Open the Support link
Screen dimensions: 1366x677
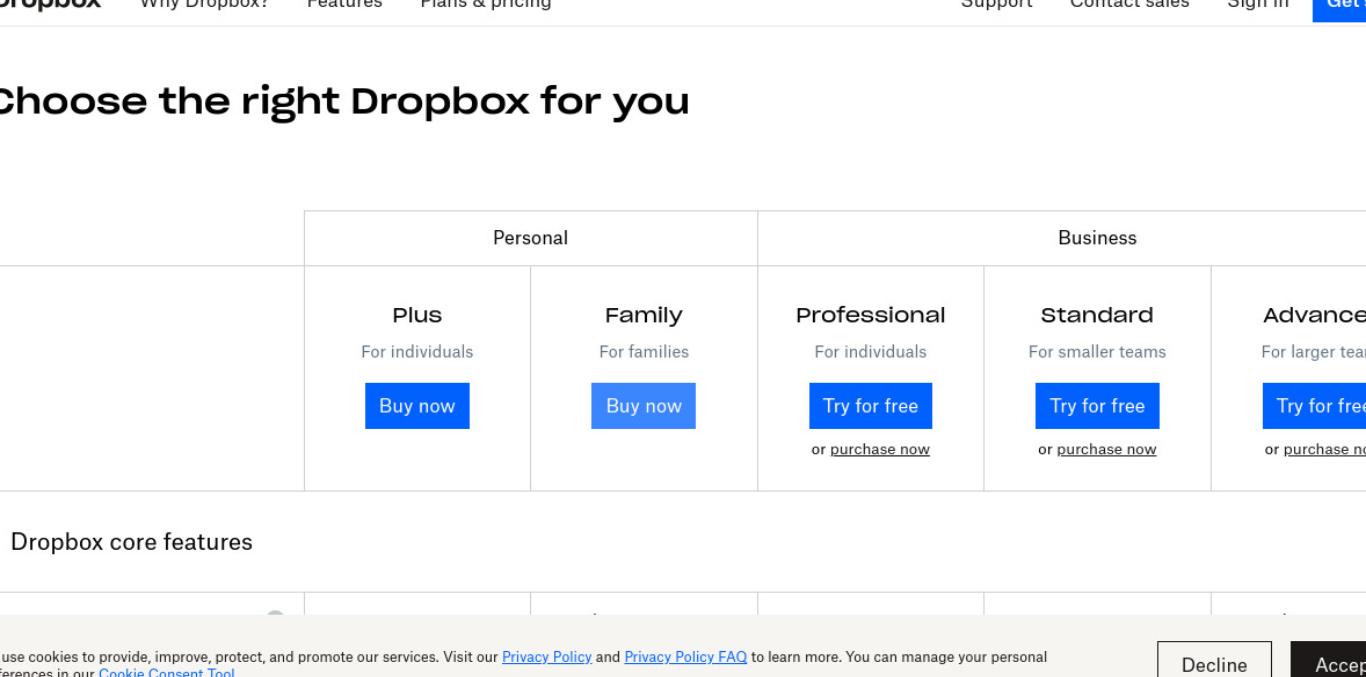996,4
